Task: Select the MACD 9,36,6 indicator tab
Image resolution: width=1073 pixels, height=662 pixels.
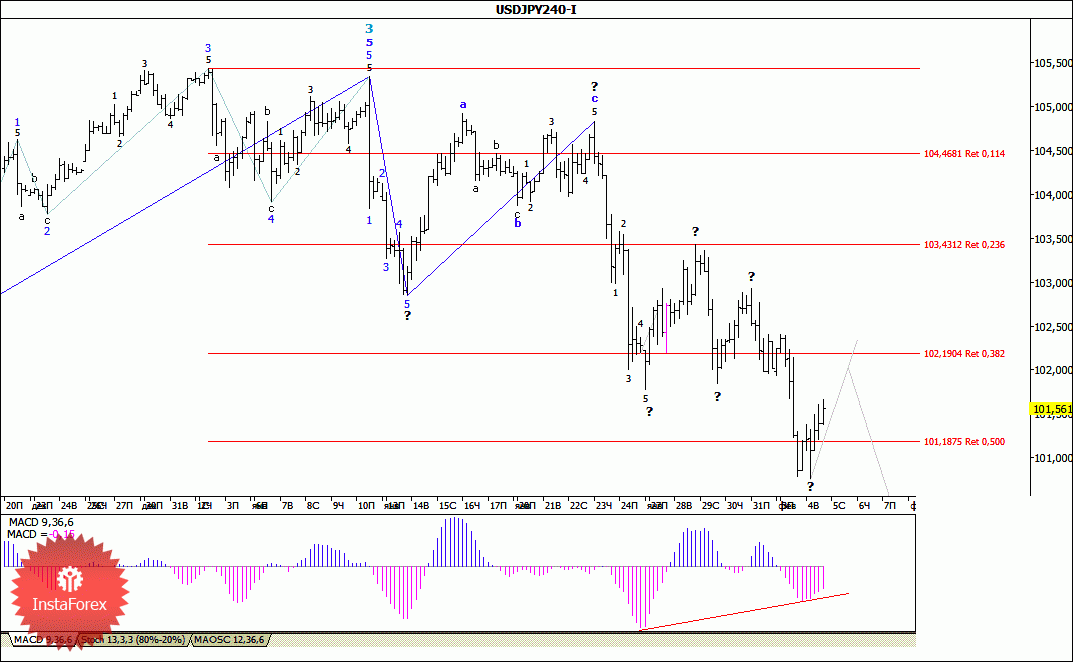Action: pyautogui.click(x=42, y=639)
